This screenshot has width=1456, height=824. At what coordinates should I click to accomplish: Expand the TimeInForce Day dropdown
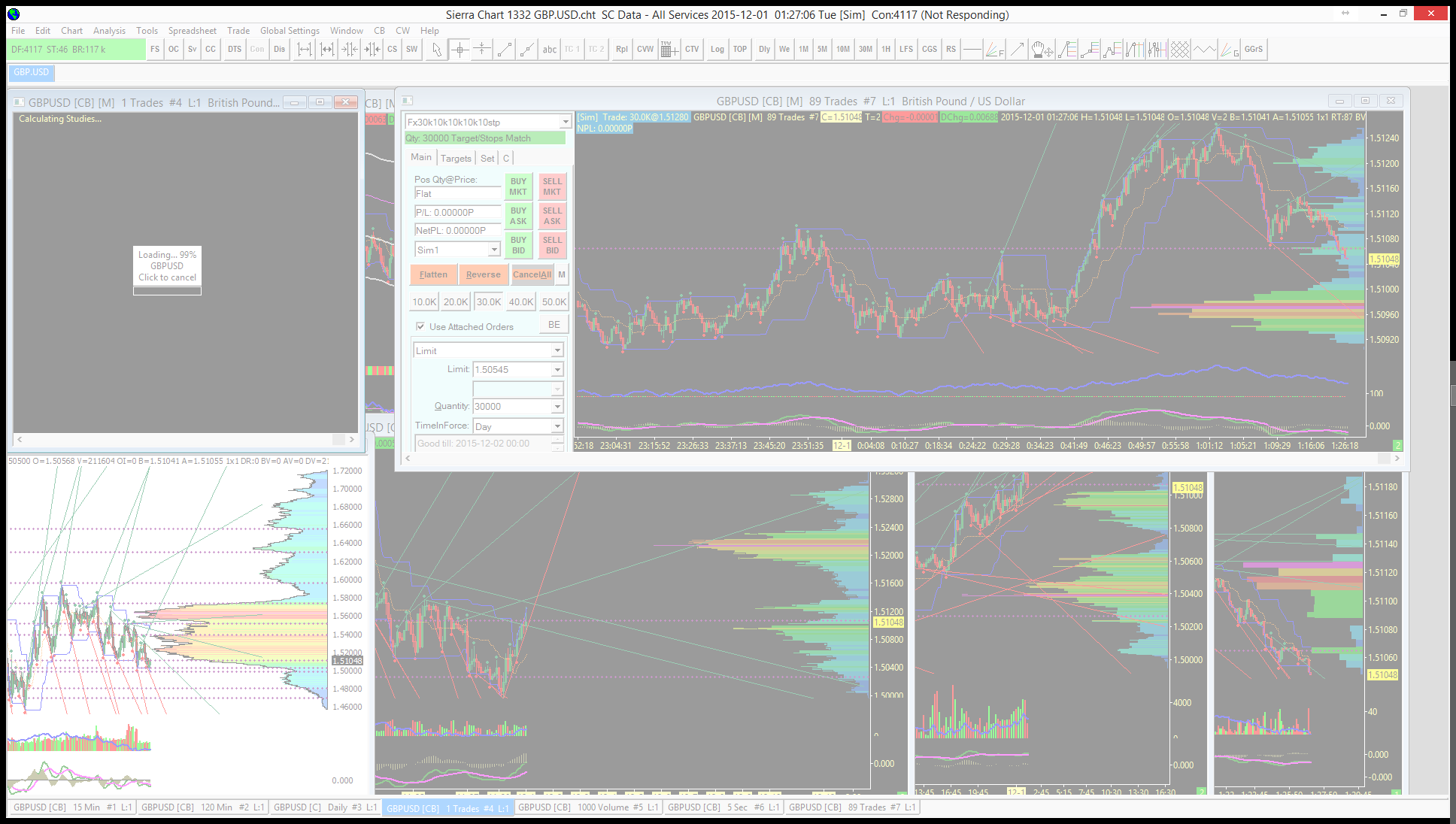(557, 426)
